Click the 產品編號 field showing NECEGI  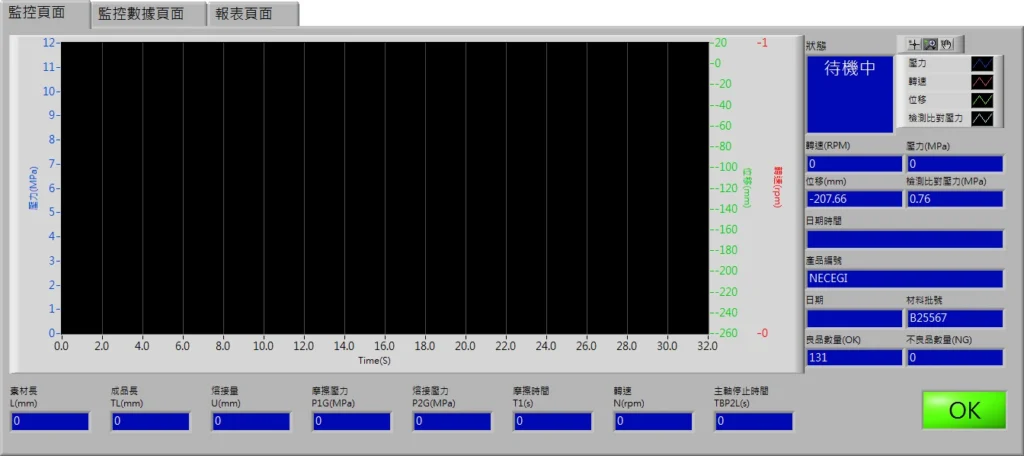pyautogui.click(x=904, y=278)
